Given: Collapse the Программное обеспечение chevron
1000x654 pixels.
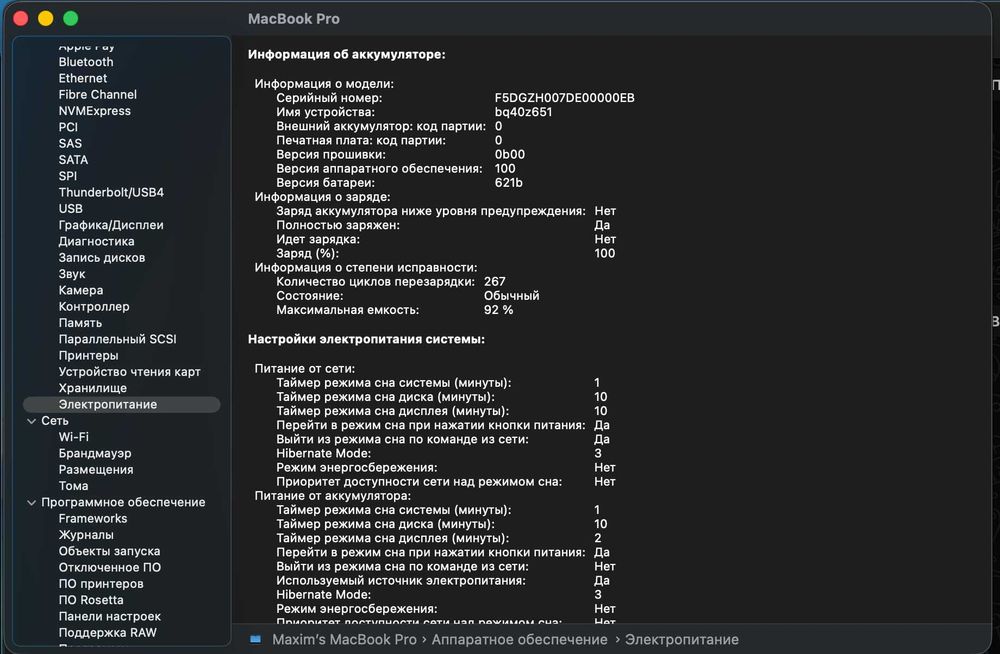Looking at the screenshot, I should 31,503.
